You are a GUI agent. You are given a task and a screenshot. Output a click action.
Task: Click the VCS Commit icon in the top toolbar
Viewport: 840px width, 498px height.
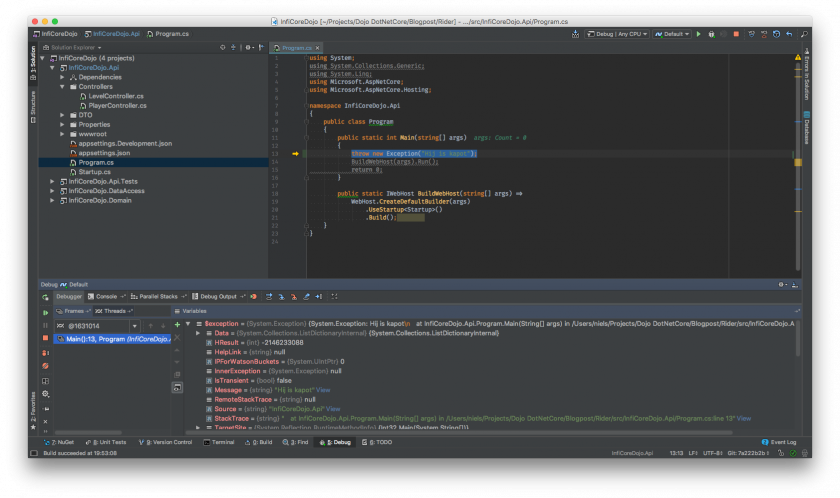click(x=764, y=34)
